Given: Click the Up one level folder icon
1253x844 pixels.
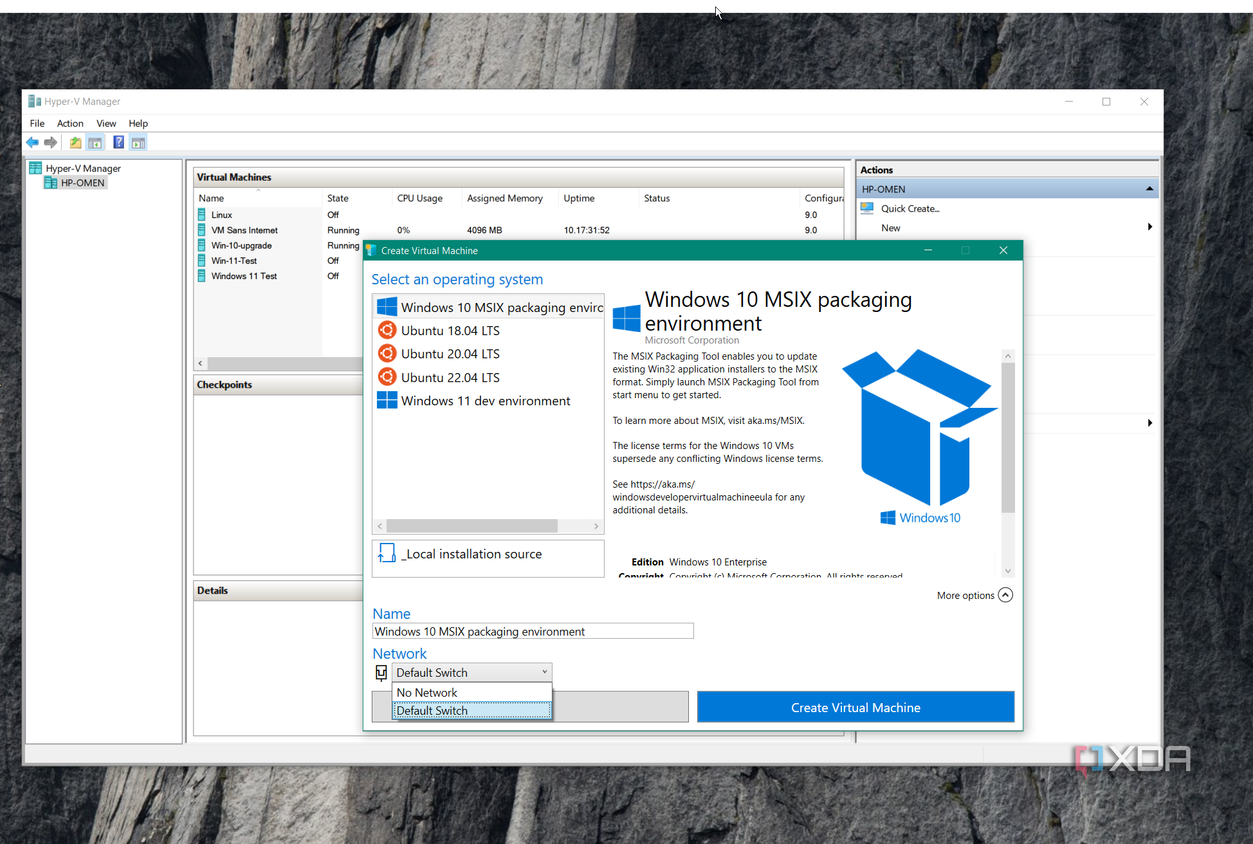Looking at the screenshot, I should [x=76, y=143].
